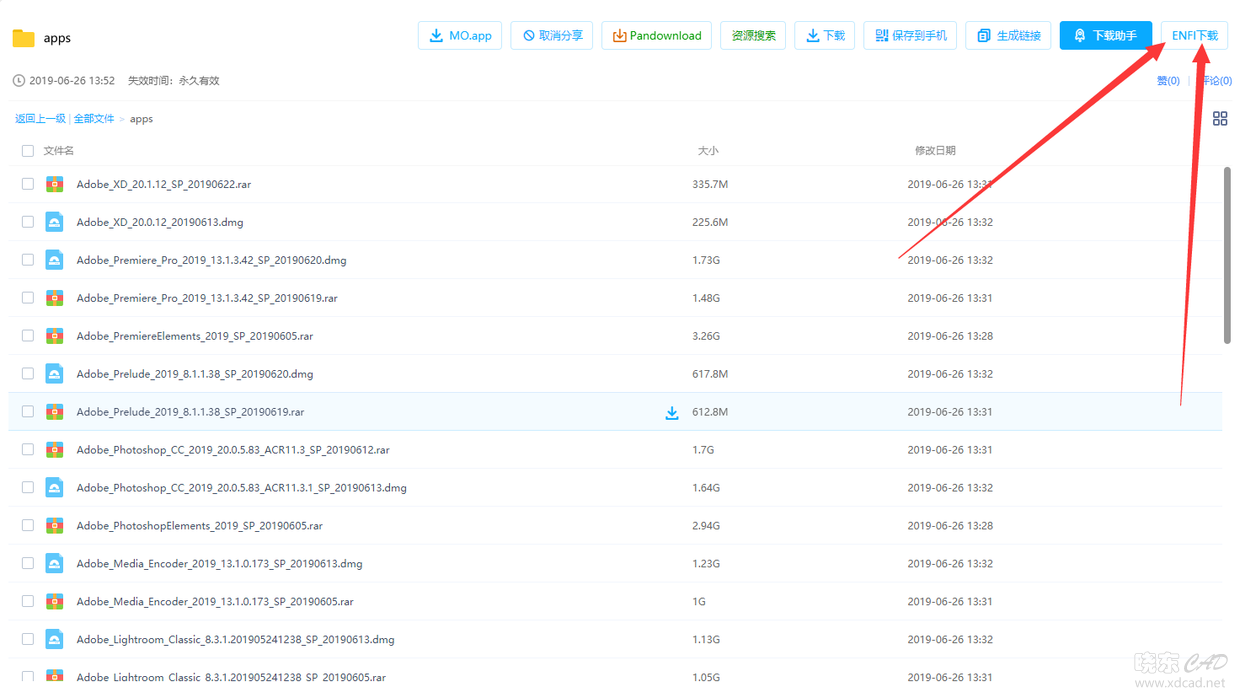Check the Adobe_XD_20.0.12 dmg checkbox
This screenshot has width=1240, height=698.
pyautogui.click(x=28, y=222)
